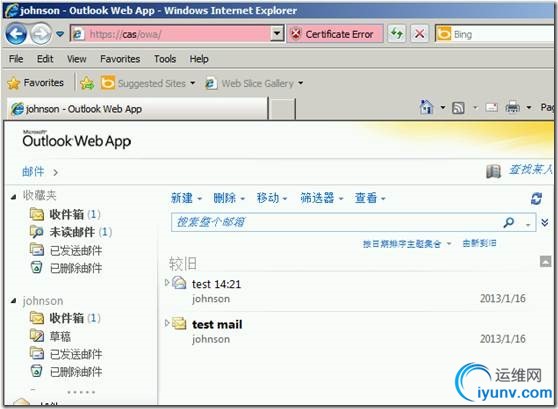Click the 由新到旧 sort order link
The image size is (558, 409).
(479, 243)
